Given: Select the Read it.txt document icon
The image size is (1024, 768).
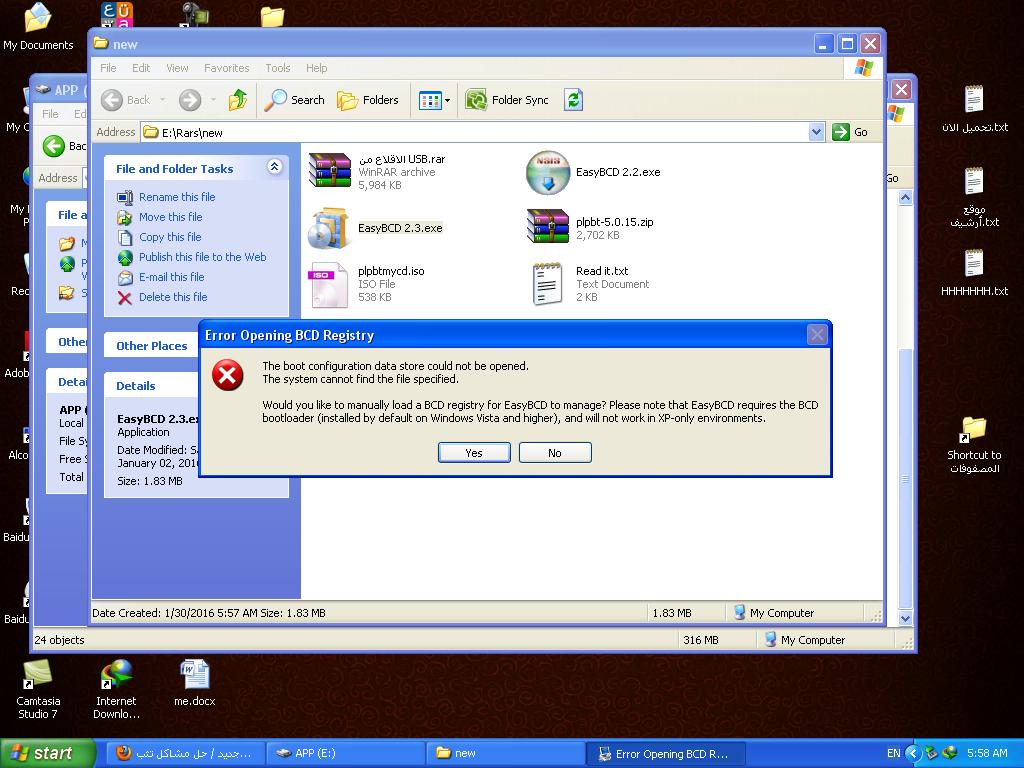Looking at the screenshot, I should [547, 284].
